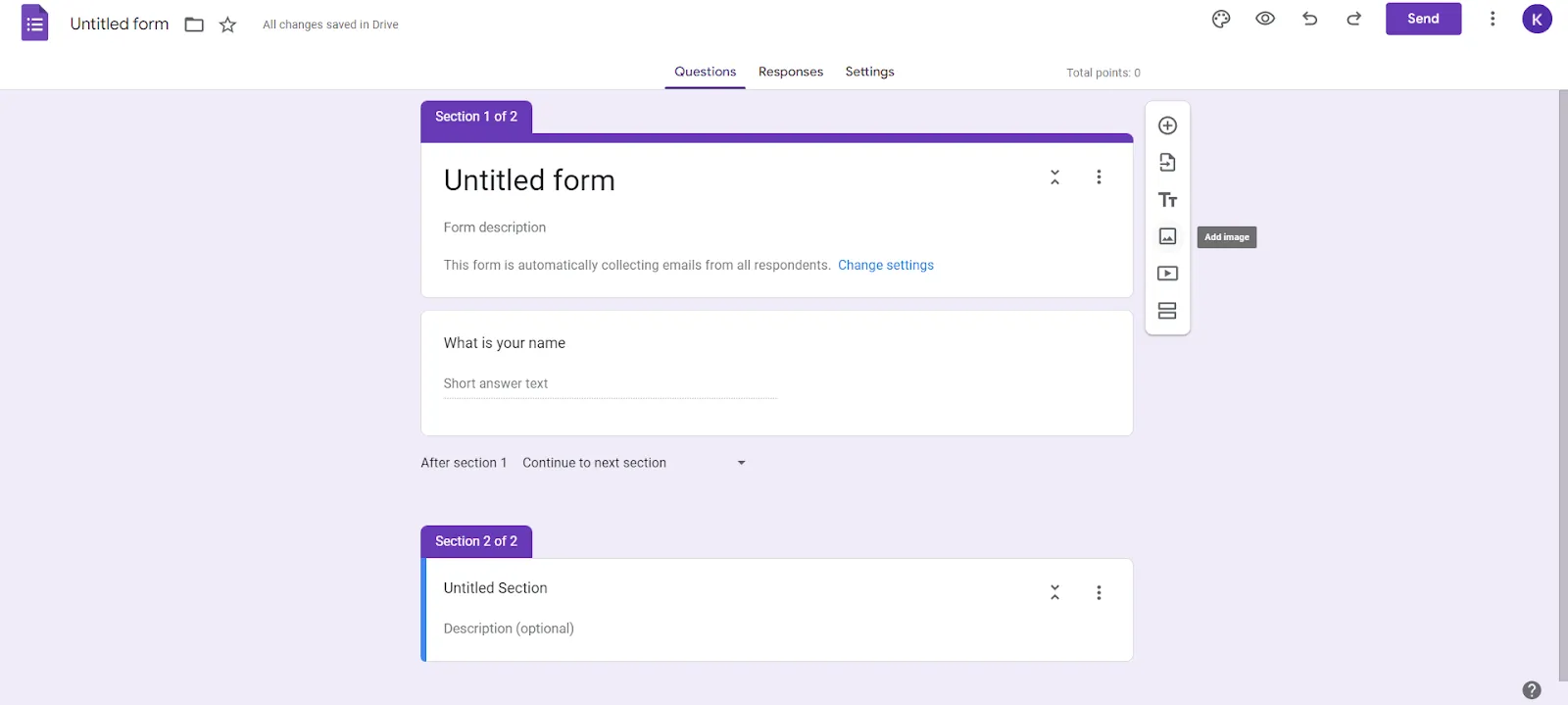Click the Section 2 of 2 label
Viewport: 1568px width, 705px height.
476,541
